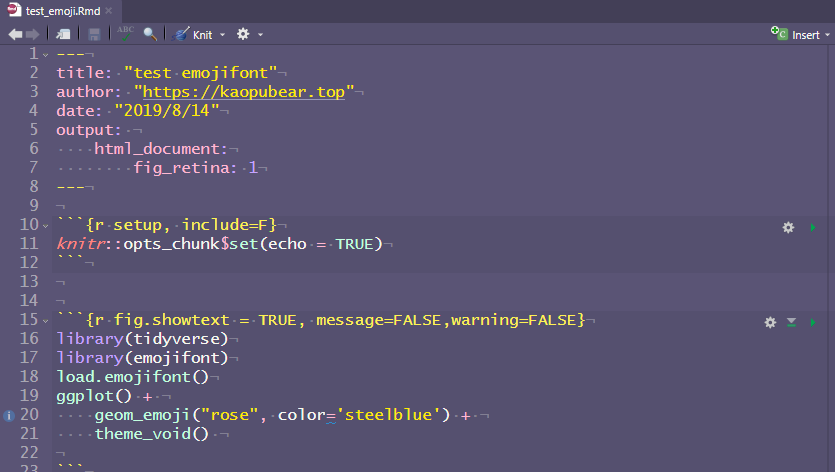Open the https://kaopubear.top author link
Viewport: 835px width, 472px height.
coord(244,92)
